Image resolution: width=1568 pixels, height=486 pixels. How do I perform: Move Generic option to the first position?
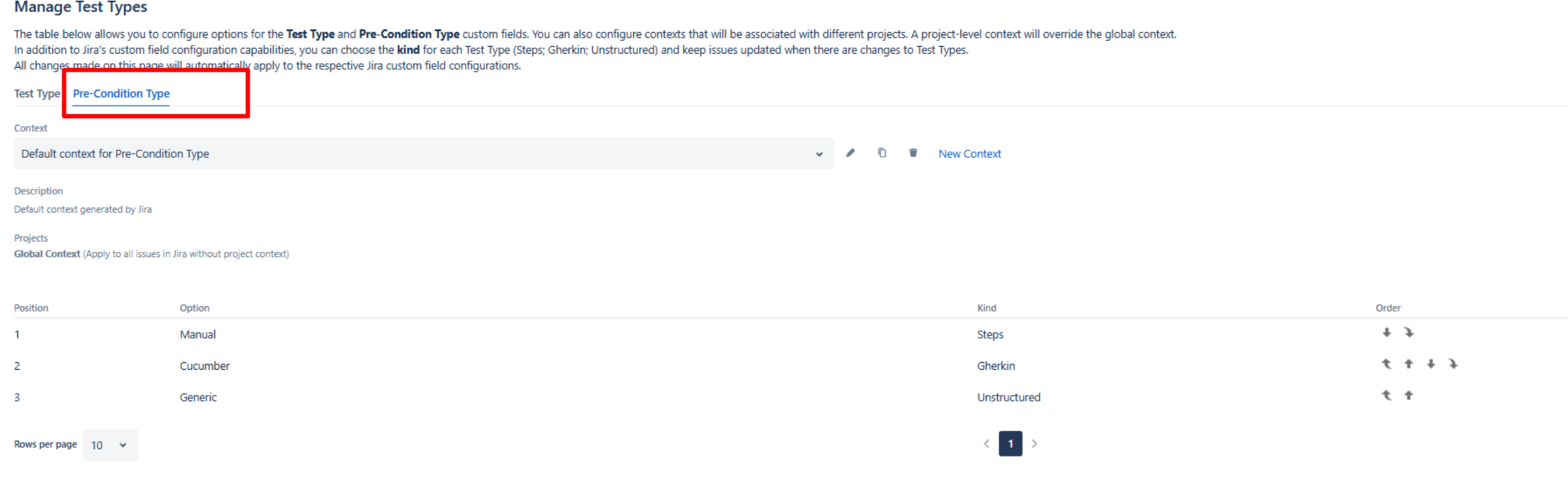pyautogui.click(x=1386, y=395)
